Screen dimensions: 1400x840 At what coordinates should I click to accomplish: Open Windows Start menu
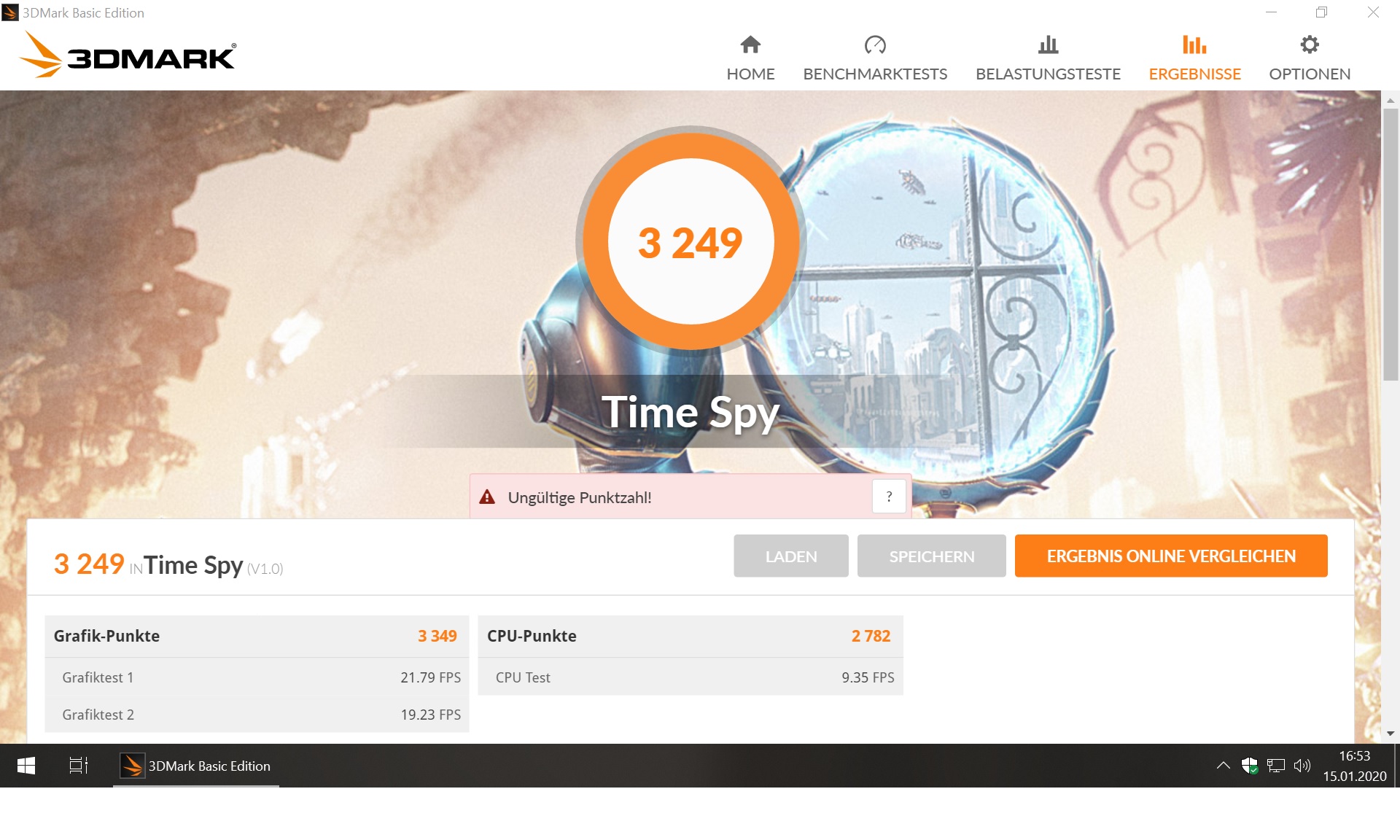pos(26,766)
